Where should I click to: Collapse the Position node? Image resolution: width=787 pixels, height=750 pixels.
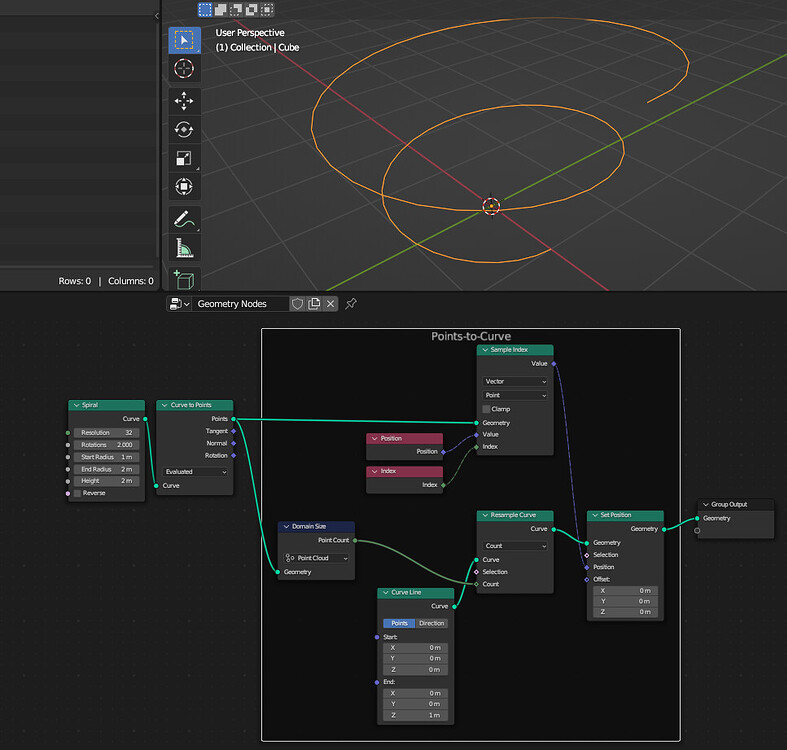[x=374, y=439]
